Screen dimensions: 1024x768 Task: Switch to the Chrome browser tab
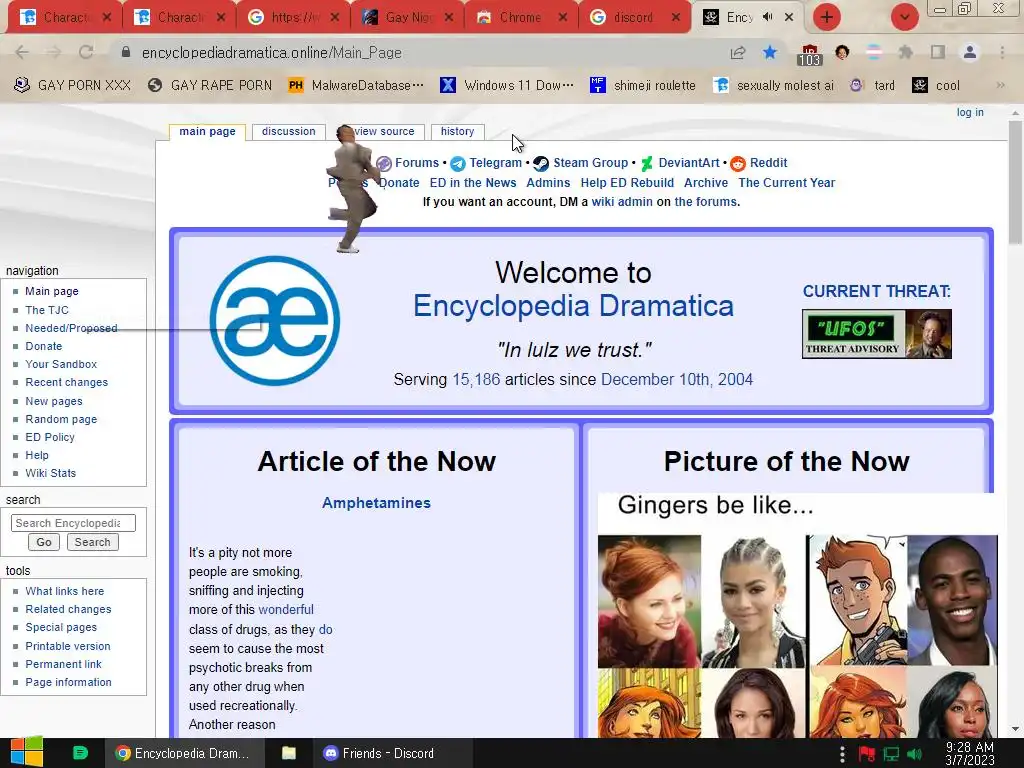pyautogui.click(x=520, y=17)
